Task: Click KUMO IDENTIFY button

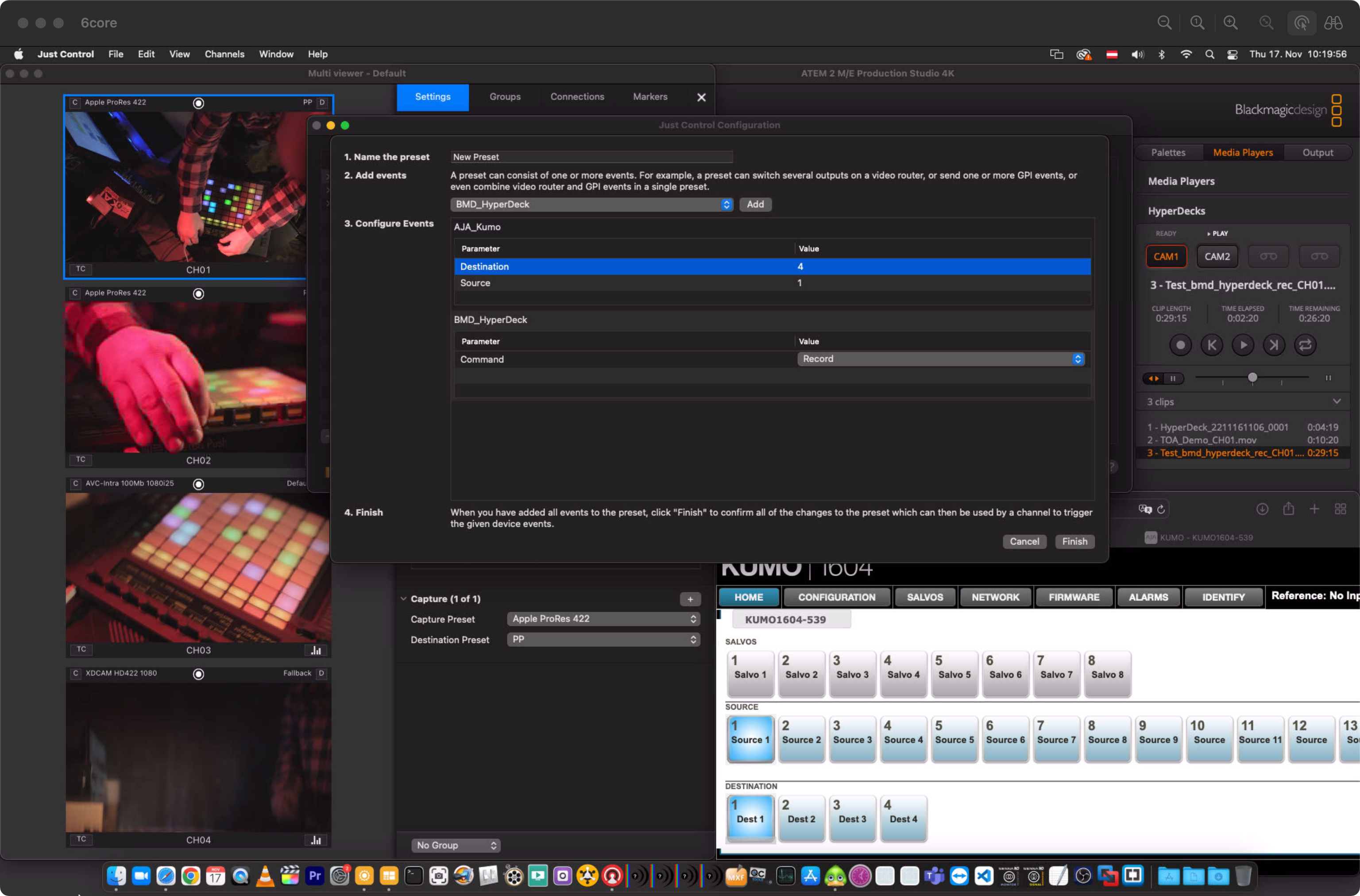Action: pos(1224,597)
